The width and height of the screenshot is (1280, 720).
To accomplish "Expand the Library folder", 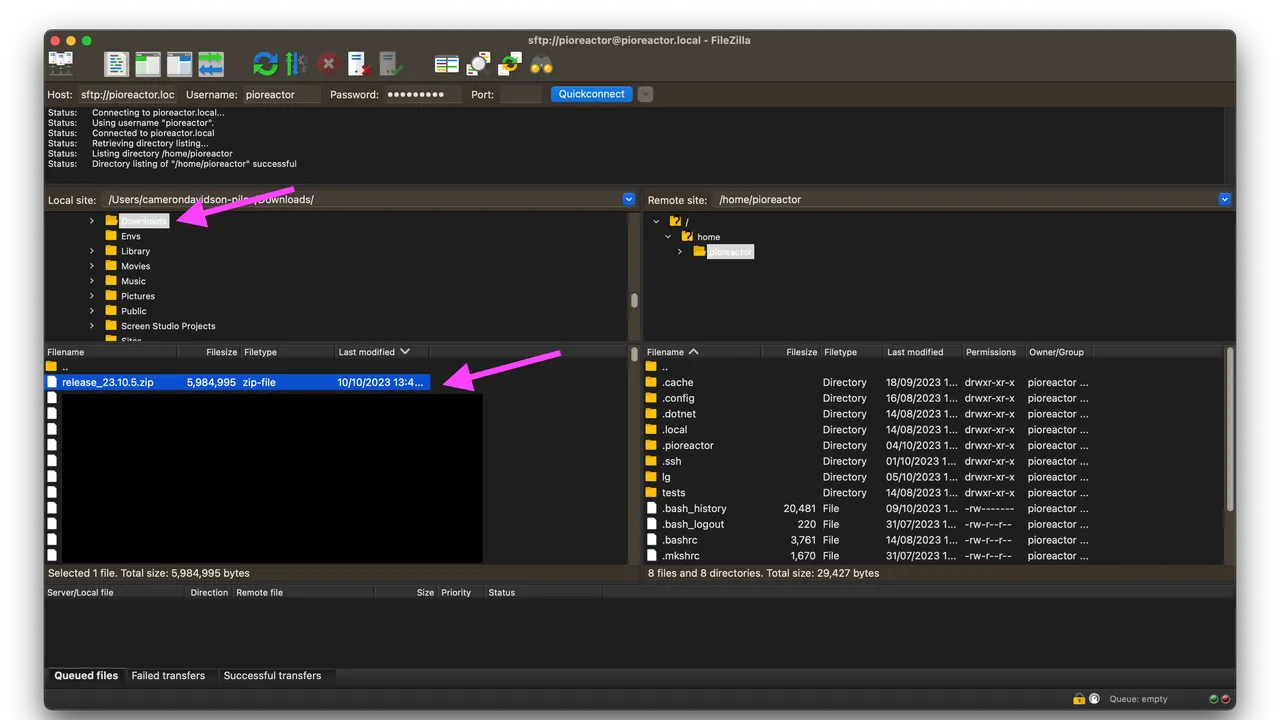I will pyautogui.click(x=92, y=251).
